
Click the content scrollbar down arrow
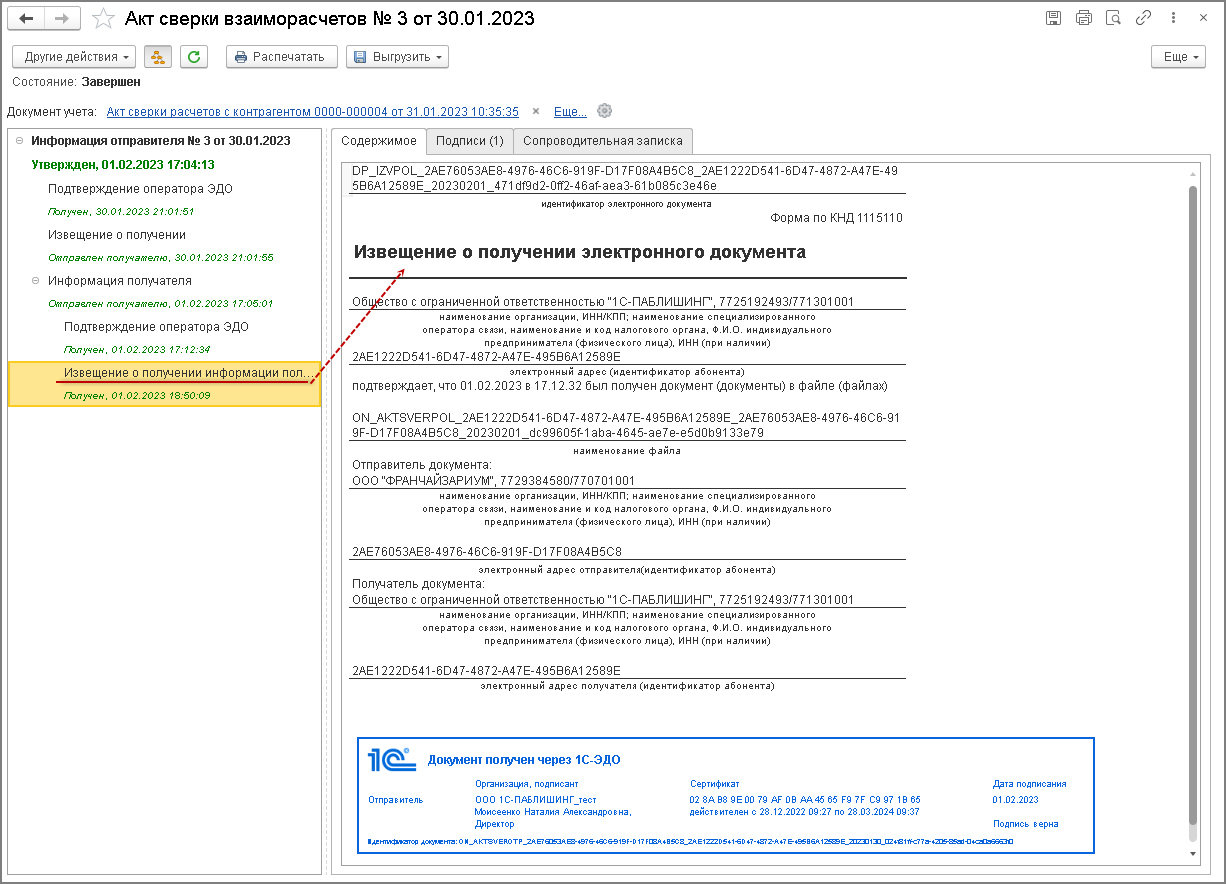tap(1192, 853)
